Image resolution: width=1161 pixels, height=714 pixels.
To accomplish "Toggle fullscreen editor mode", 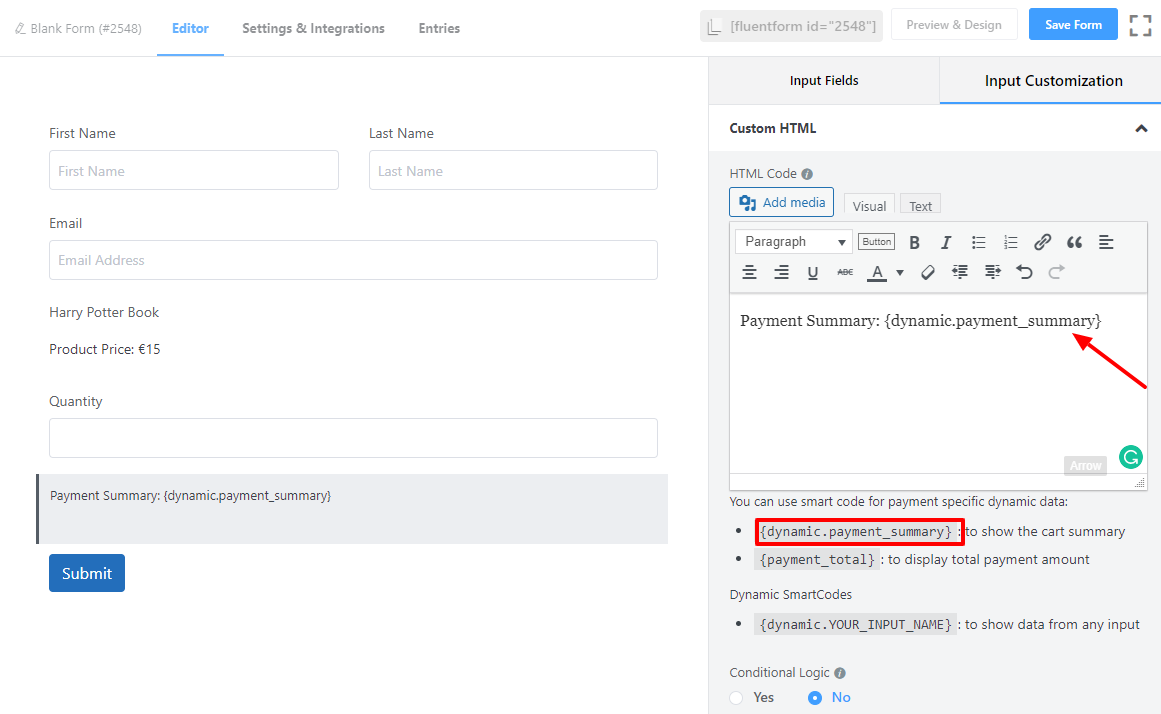I will pyautogui.click(x=1140, y=26).
